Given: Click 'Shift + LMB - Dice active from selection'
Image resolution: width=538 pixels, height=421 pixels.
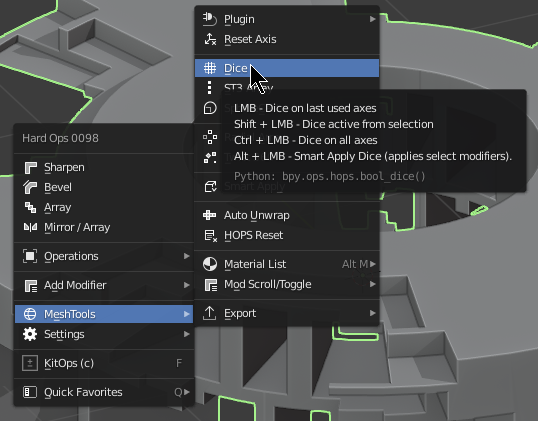Looking at the screenshot, I should [334, 124].
